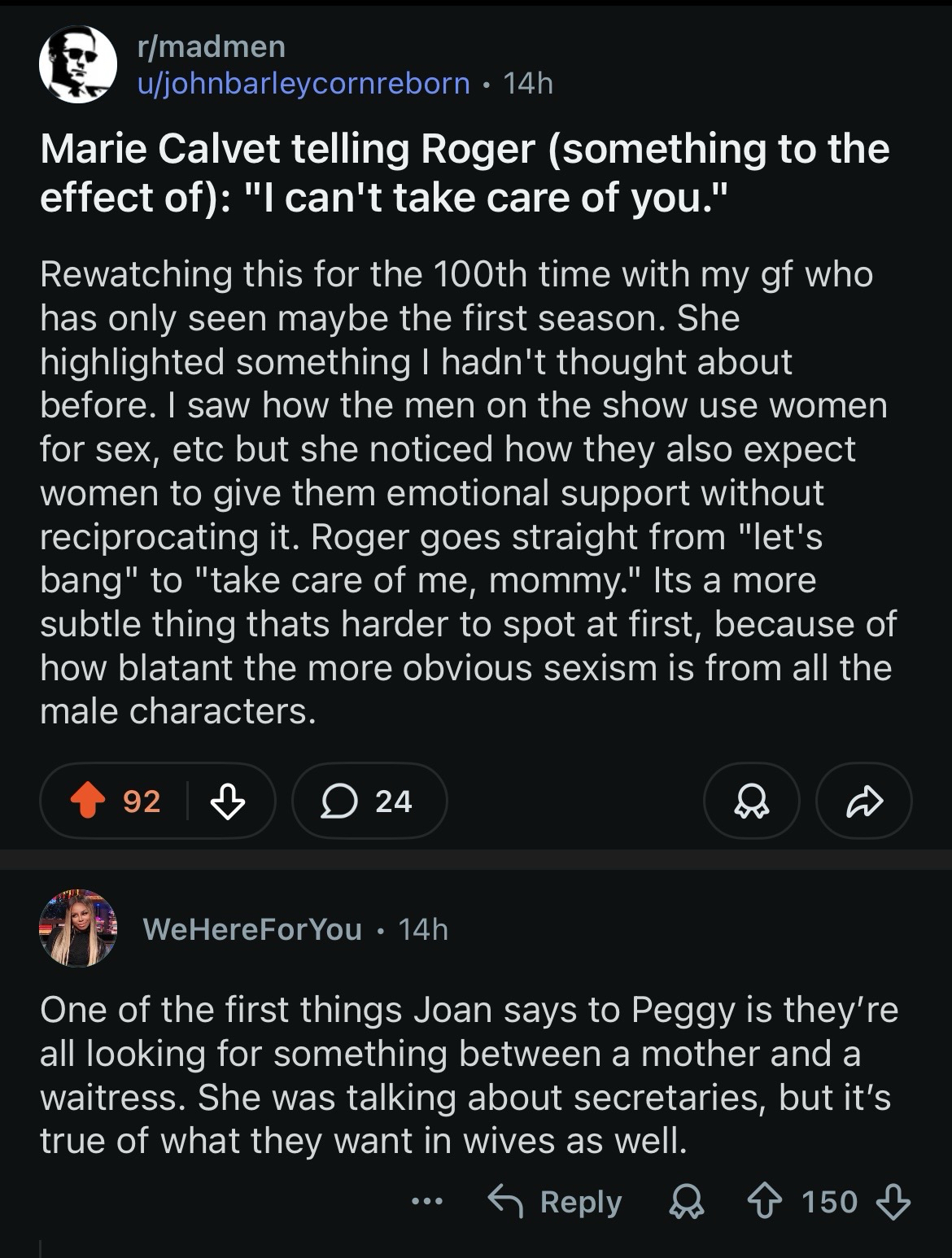Tap the comment's 150 vote score

click(829, 1202)
